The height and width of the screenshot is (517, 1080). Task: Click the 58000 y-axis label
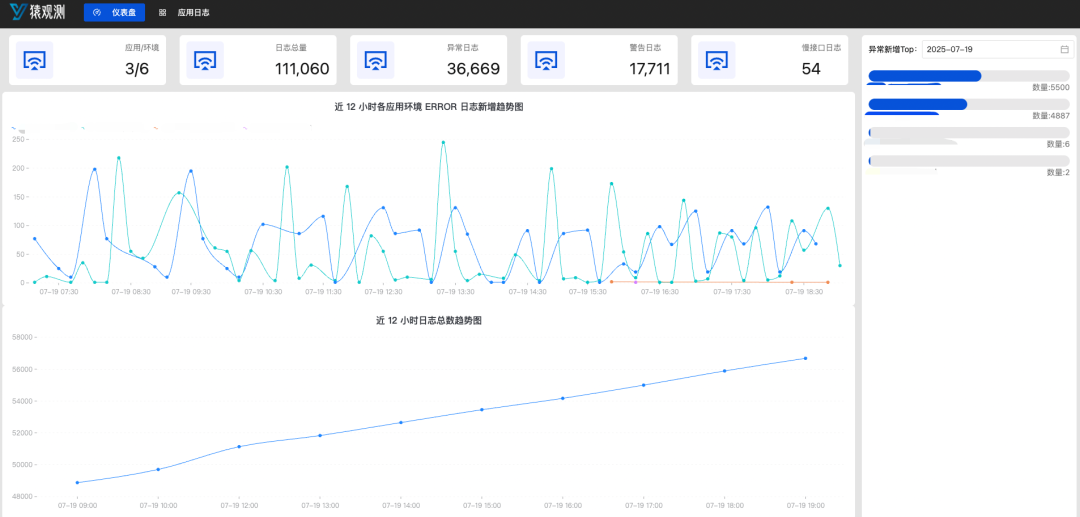22,337
